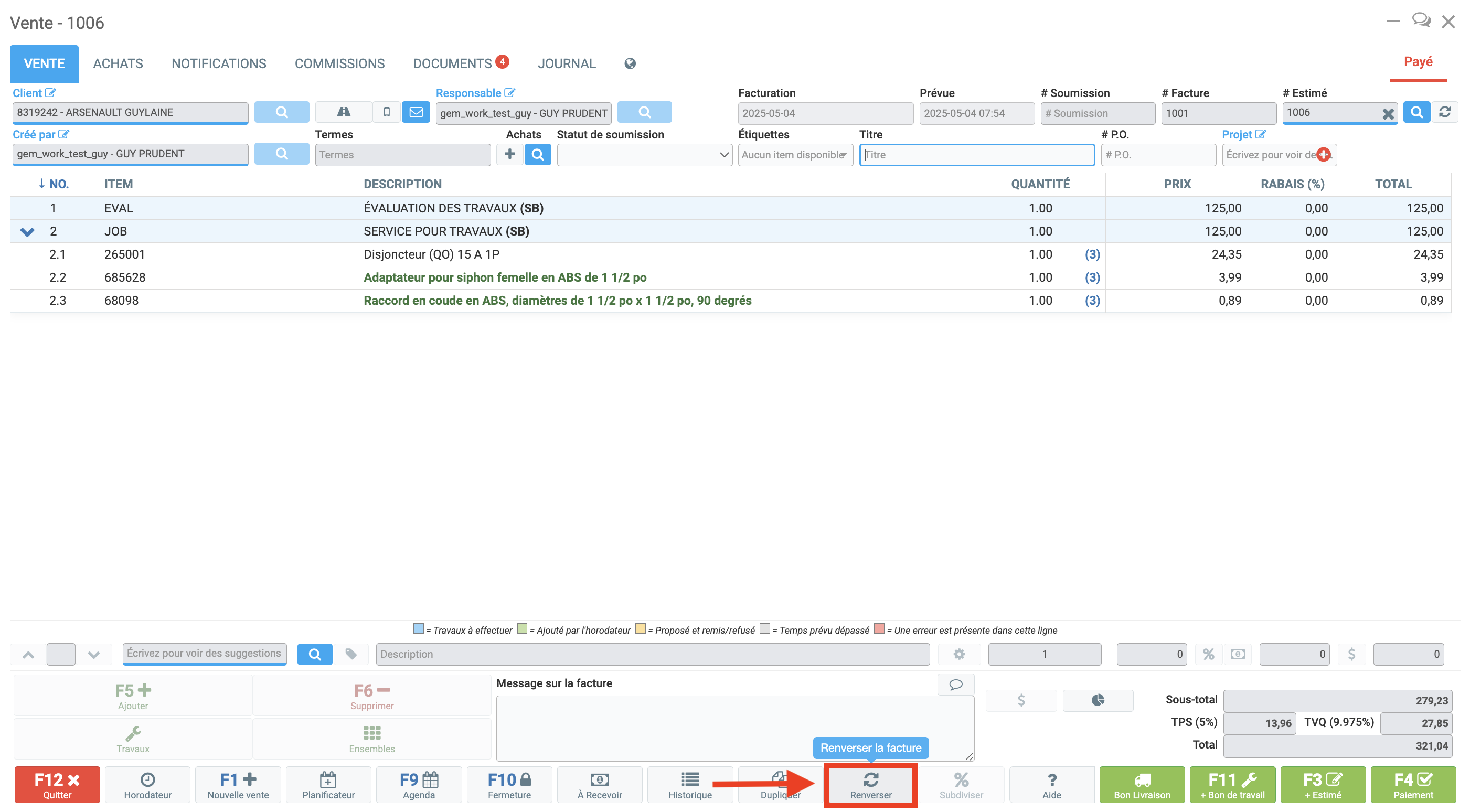This screenshot has height=812, width=1470.
Task: Open the Statut de soumission dropdown
Action: click(644, 155)
